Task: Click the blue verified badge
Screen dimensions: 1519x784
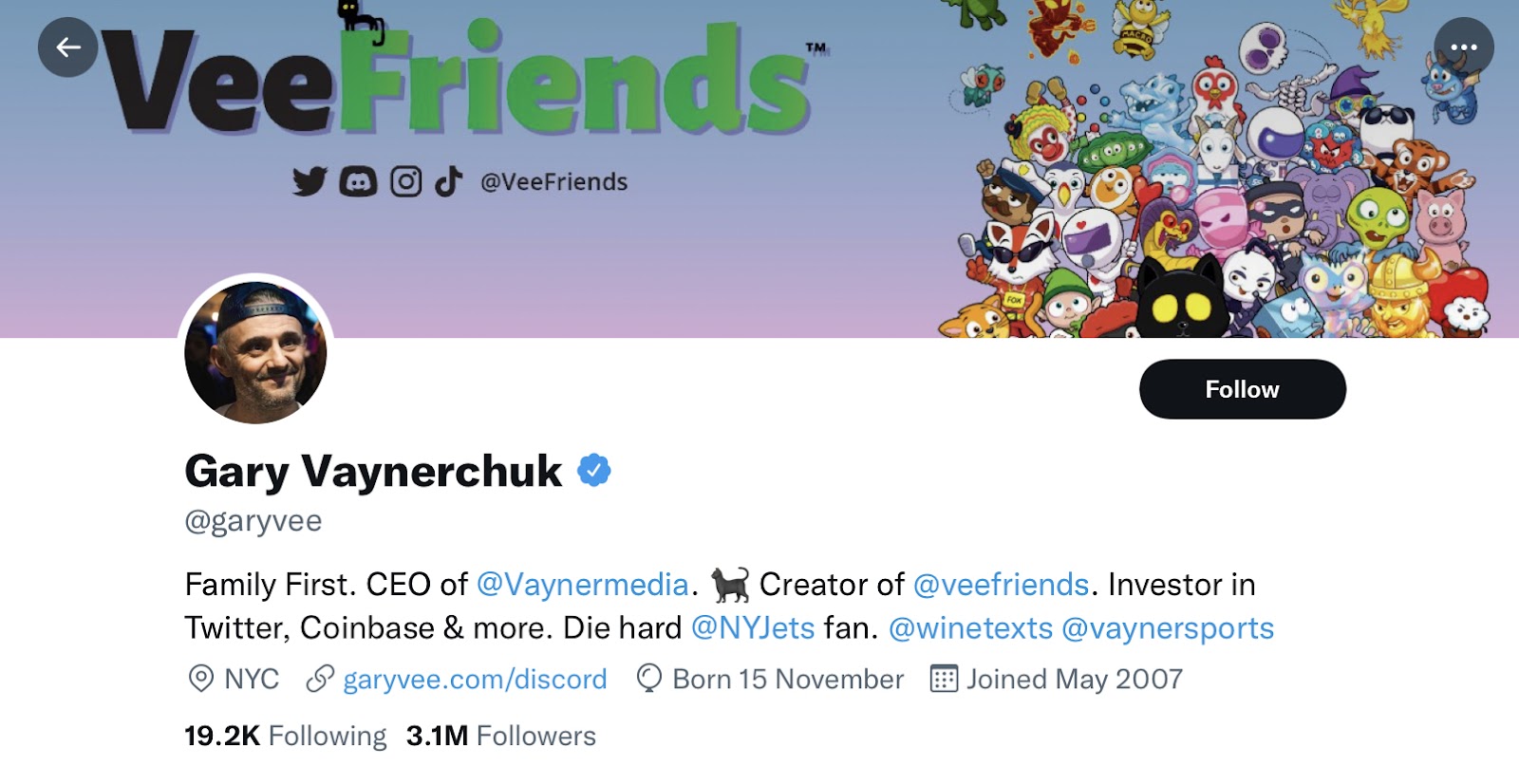Action: [x=594, y=471]
